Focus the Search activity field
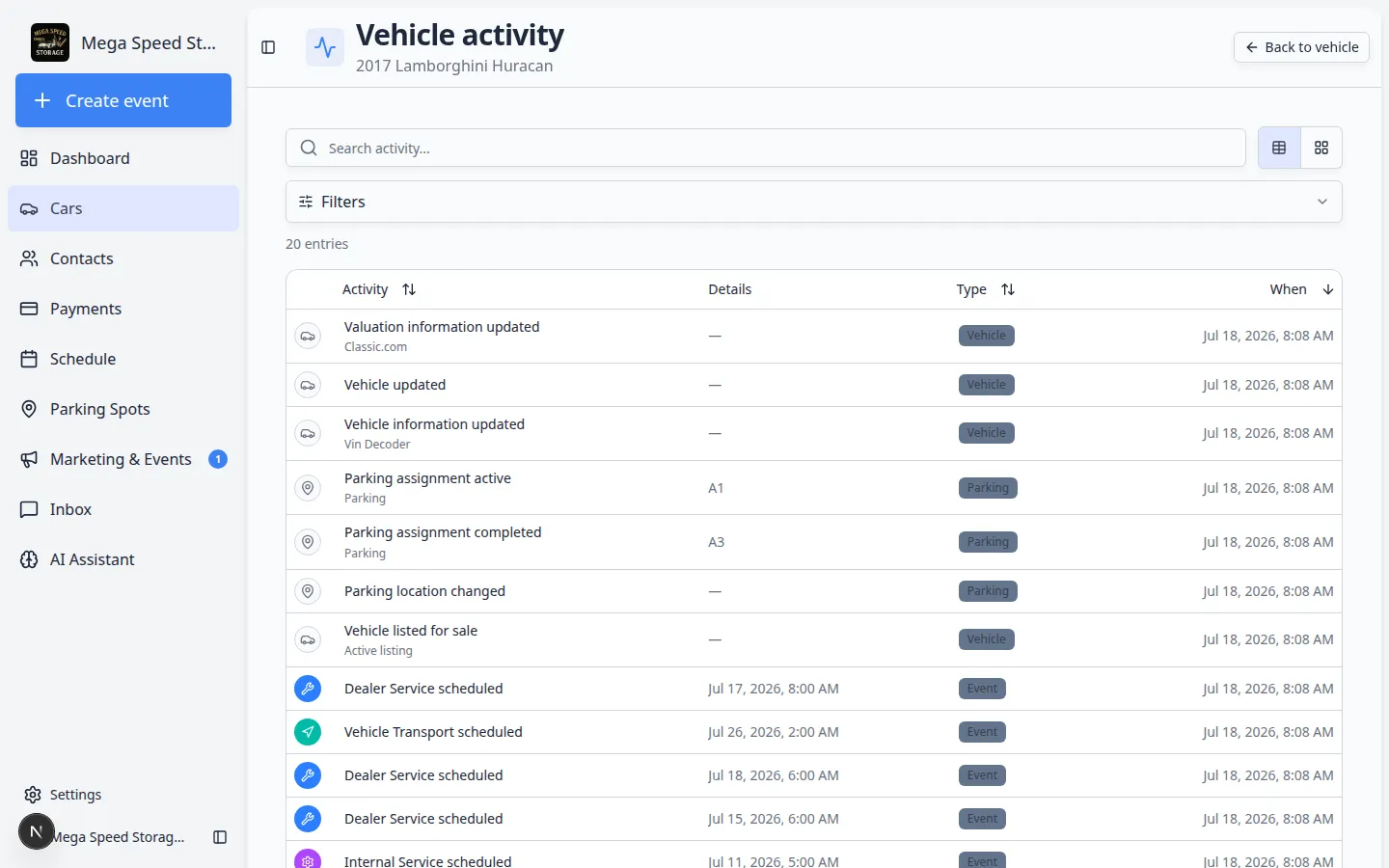Screen dimensions: 1389x868 coord(766,148)
